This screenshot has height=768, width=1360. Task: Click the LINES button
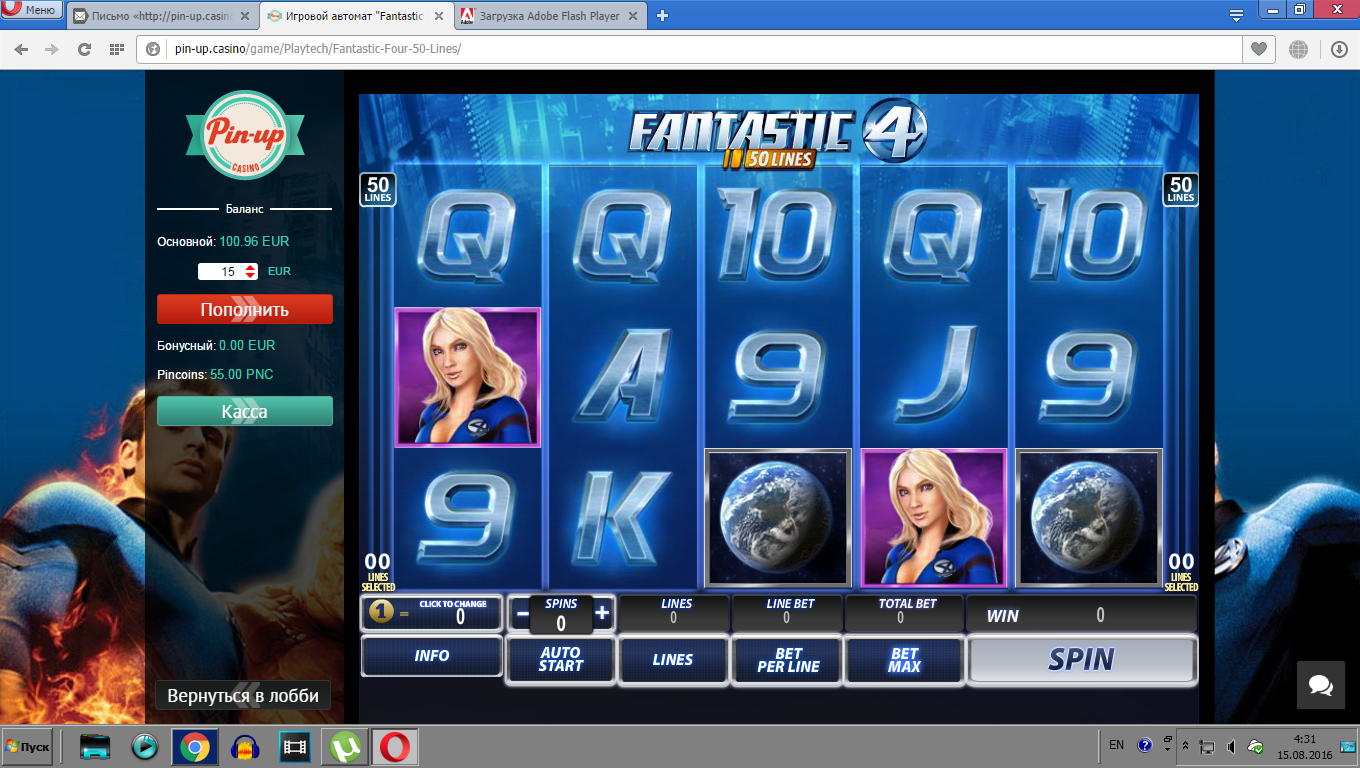coord(673,659)
